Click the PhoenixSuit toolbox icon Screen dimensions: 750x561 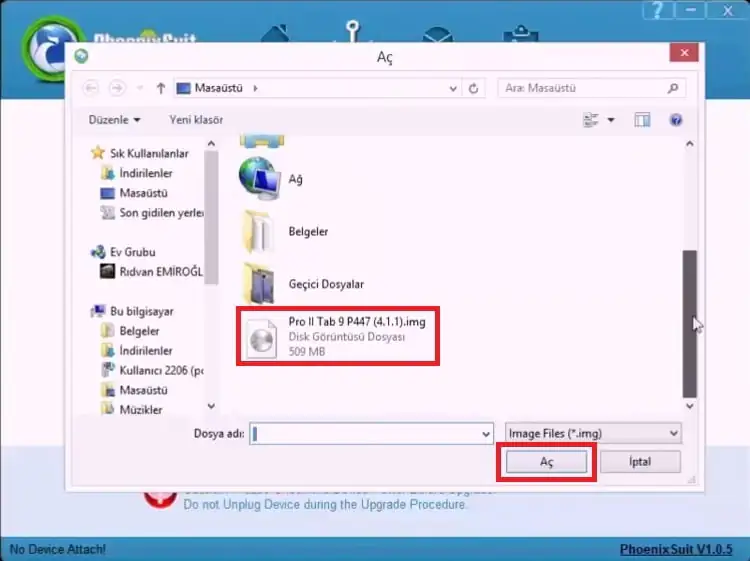(521, 34)
